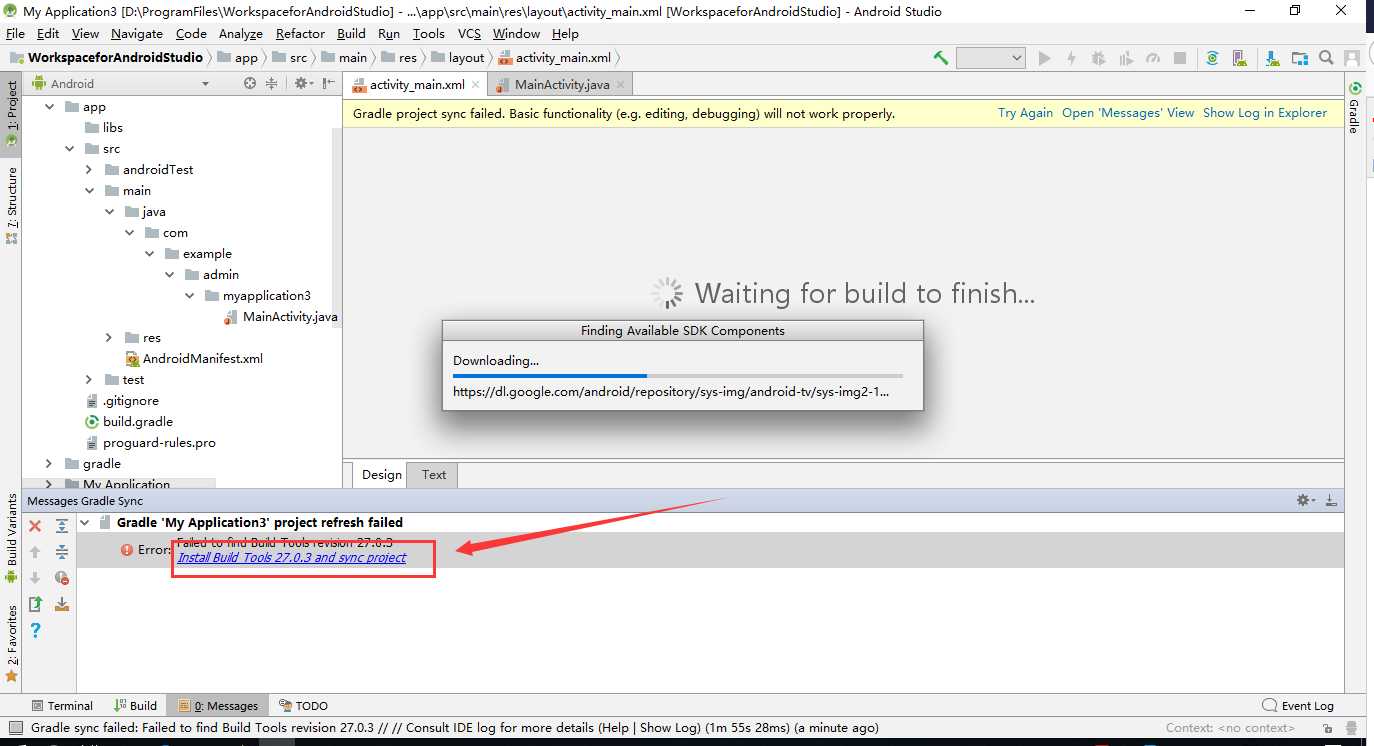Screen dimensions: 1374x746
Task: Click Previous Message up arrow icon
Action: (35, 552)
